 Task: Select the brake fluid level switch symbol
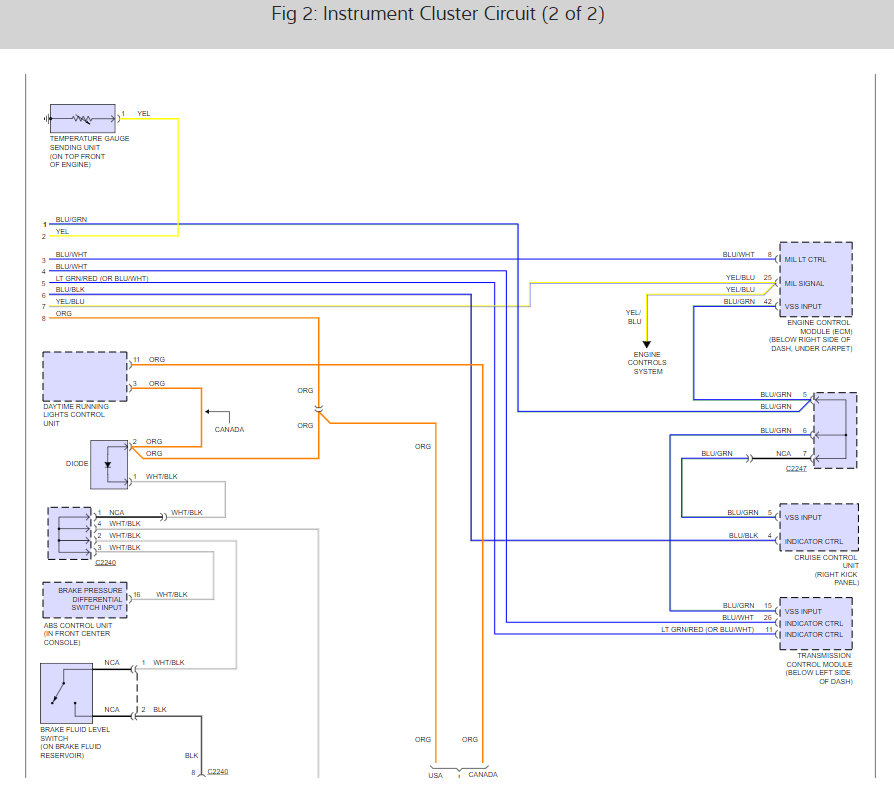66,693
